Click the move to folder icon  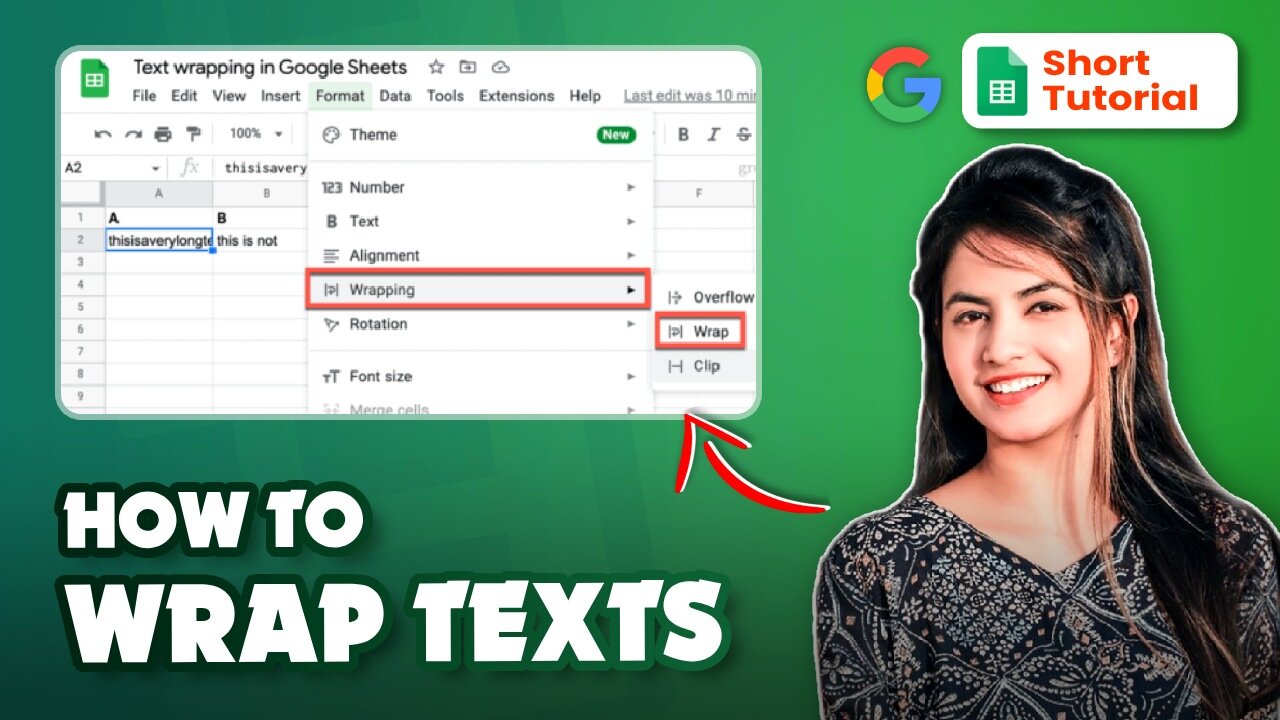(468, 67)
